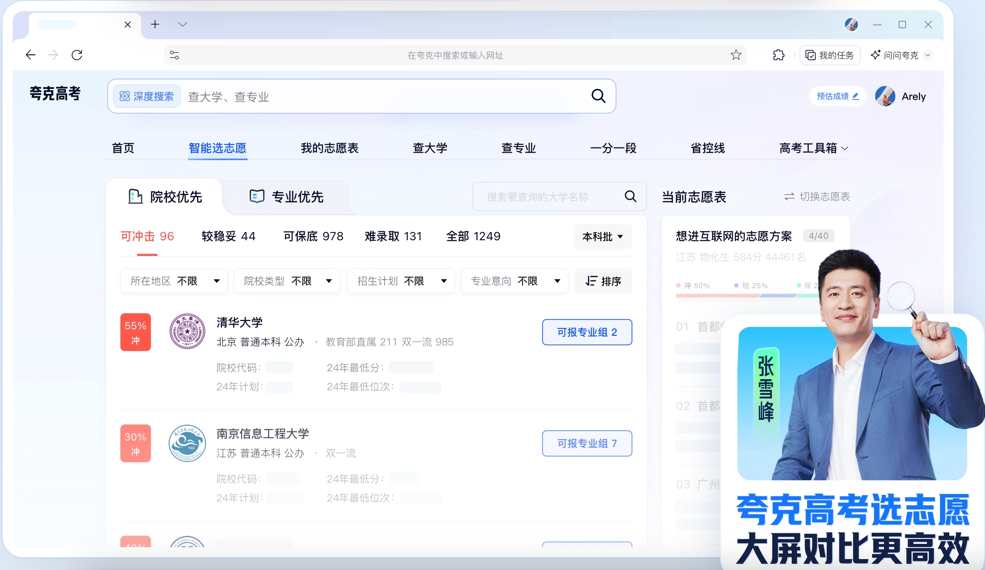Image resolution: width=985 pixels, height=570 pixels.
Task: Select 可保底 978 filter
Action: 313,236
